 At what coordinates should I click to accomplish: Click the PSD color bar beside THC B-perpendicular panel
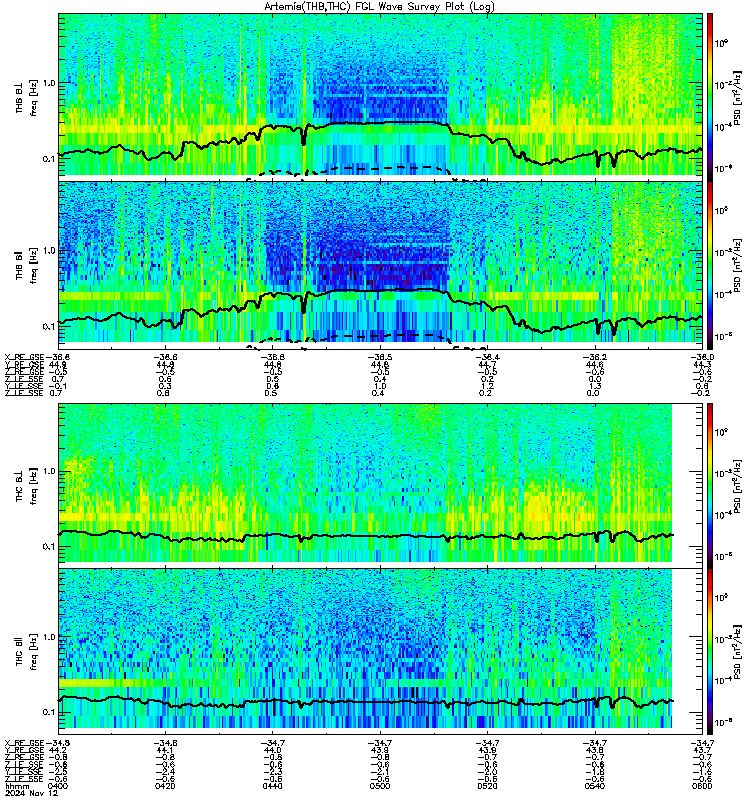[710, 486]
